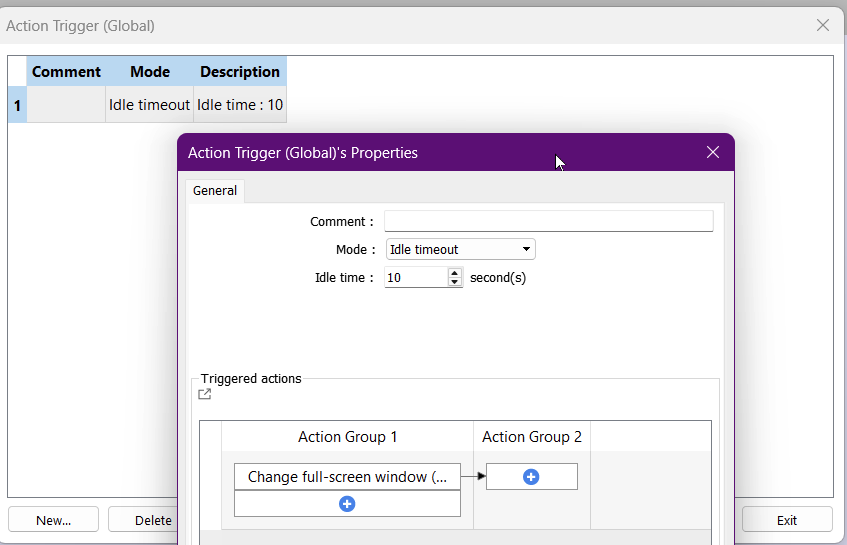Hit the Exit button

click(x=787, y=520)
